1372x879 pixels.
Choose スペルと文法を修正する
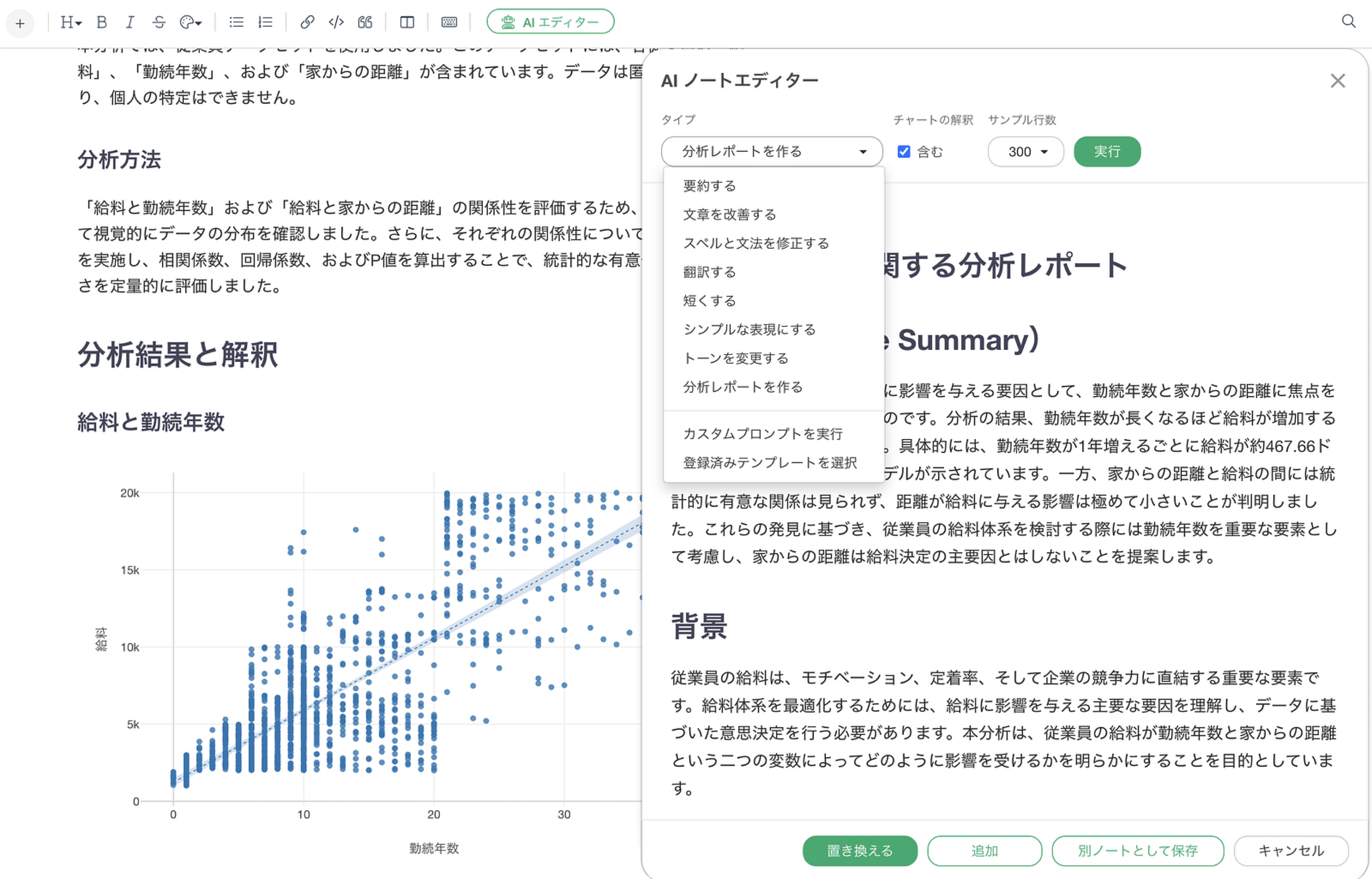click(773, 244)
